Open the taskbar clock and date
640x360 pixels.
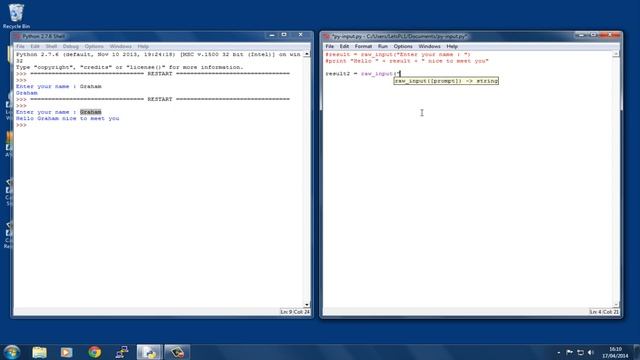point(616,352)
